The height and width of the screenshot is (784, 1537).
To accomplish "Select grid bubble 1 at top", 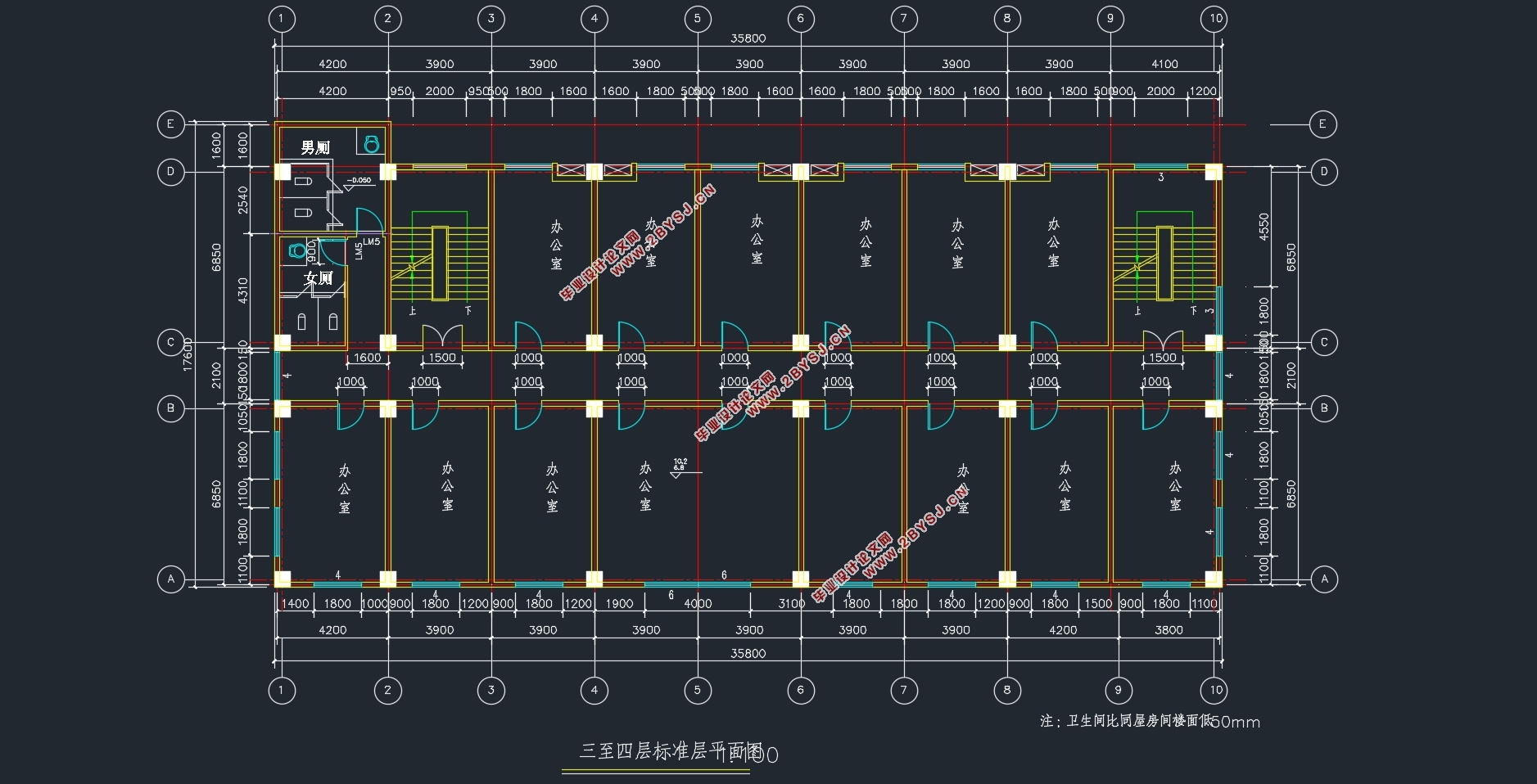I will (282, 18).
